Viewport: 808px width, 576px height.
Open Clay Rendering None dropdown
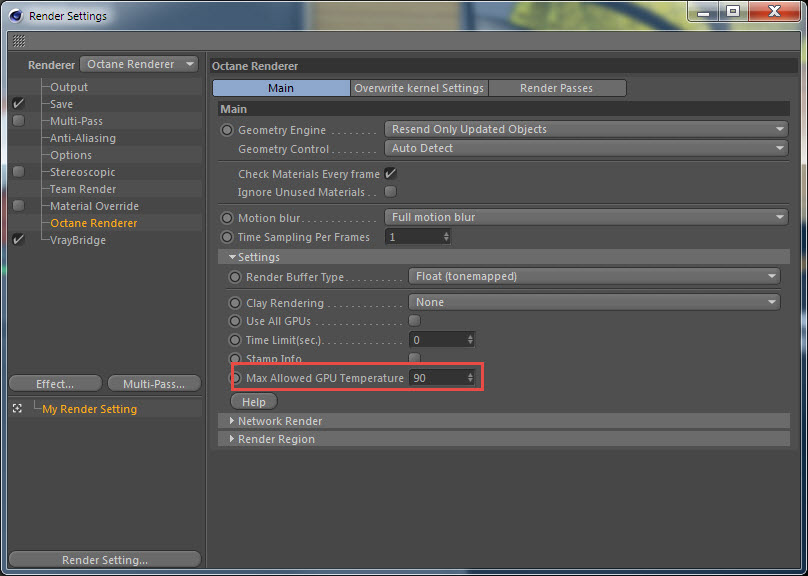coord(594,302)
